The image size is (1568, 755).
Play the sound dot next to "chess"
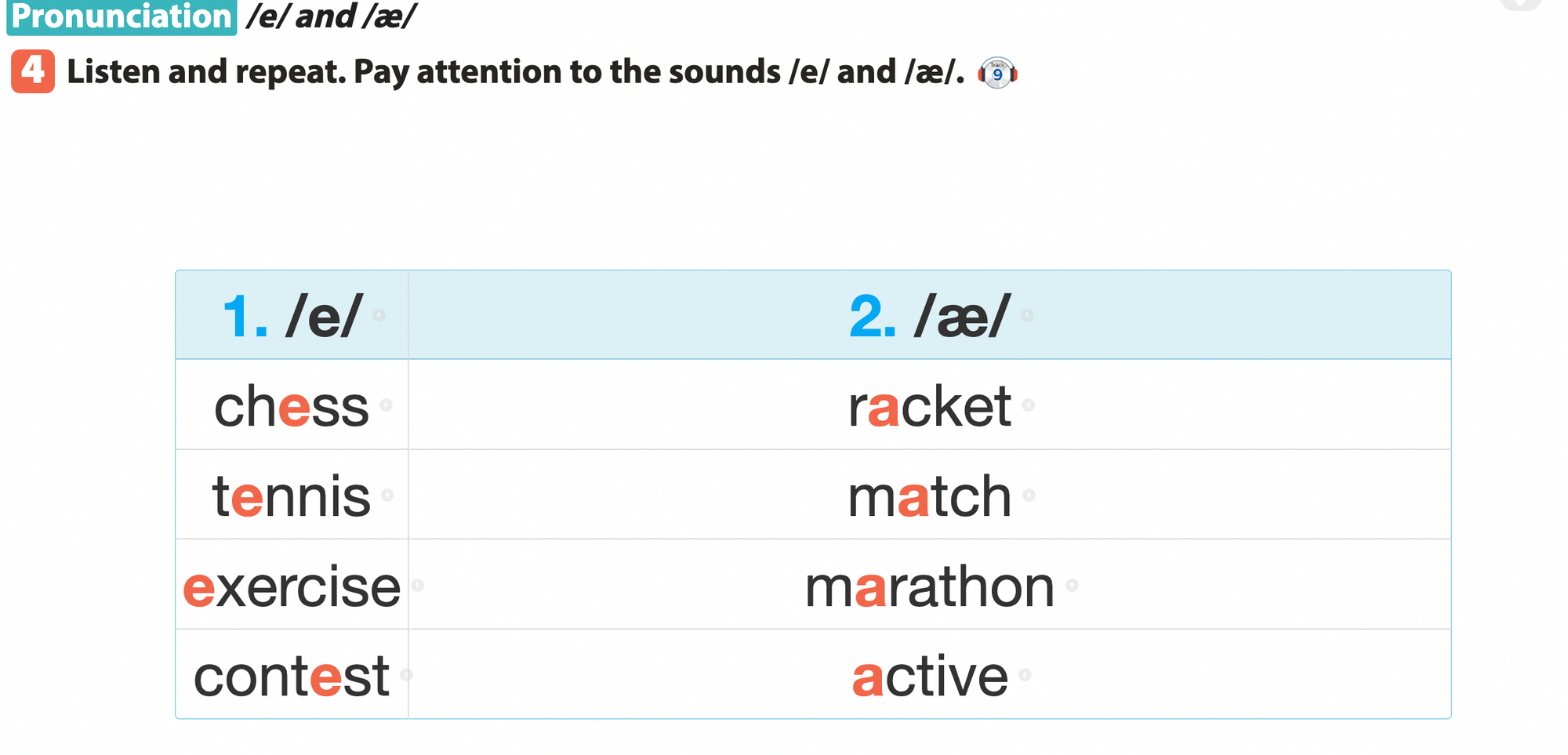click(386, 405)
